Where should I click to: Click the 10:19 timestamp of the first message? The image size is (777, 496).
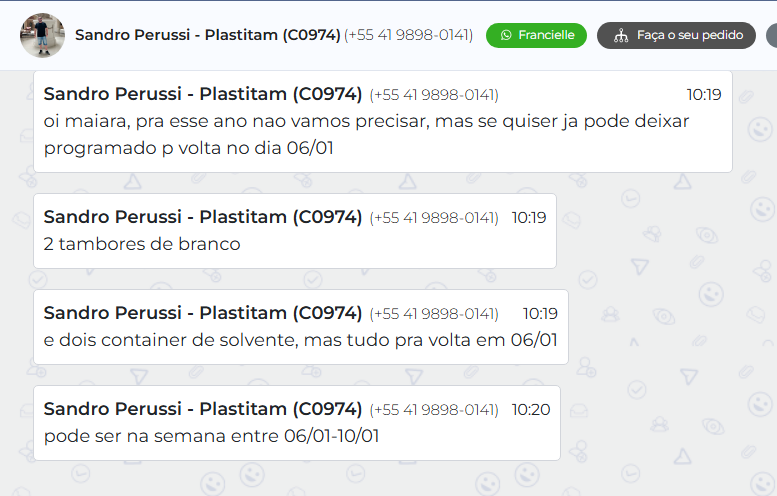[x=703, y=95]
